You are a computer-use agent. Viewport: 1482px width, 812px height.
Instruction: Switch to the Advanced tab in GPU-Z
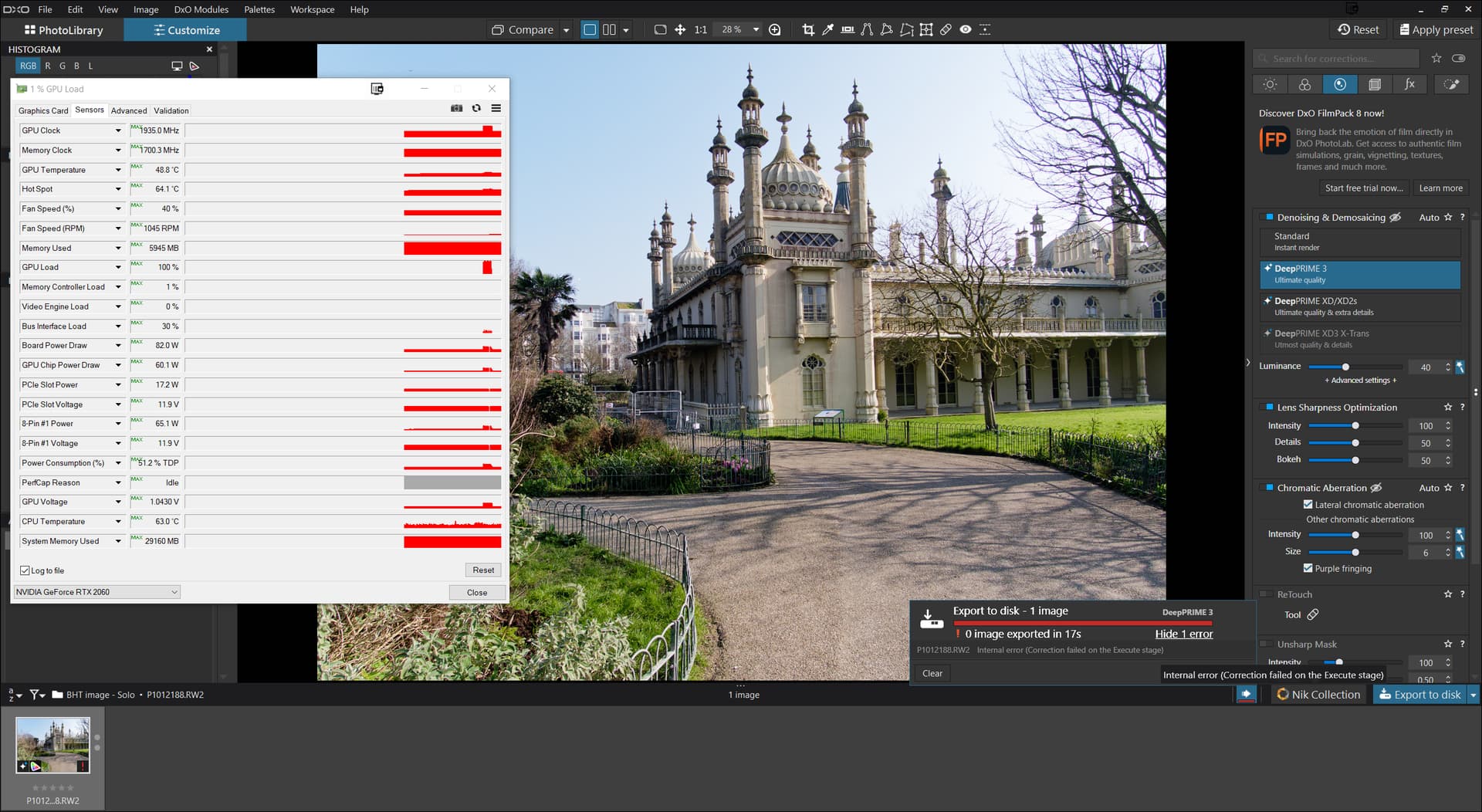(x=129, y=110)
